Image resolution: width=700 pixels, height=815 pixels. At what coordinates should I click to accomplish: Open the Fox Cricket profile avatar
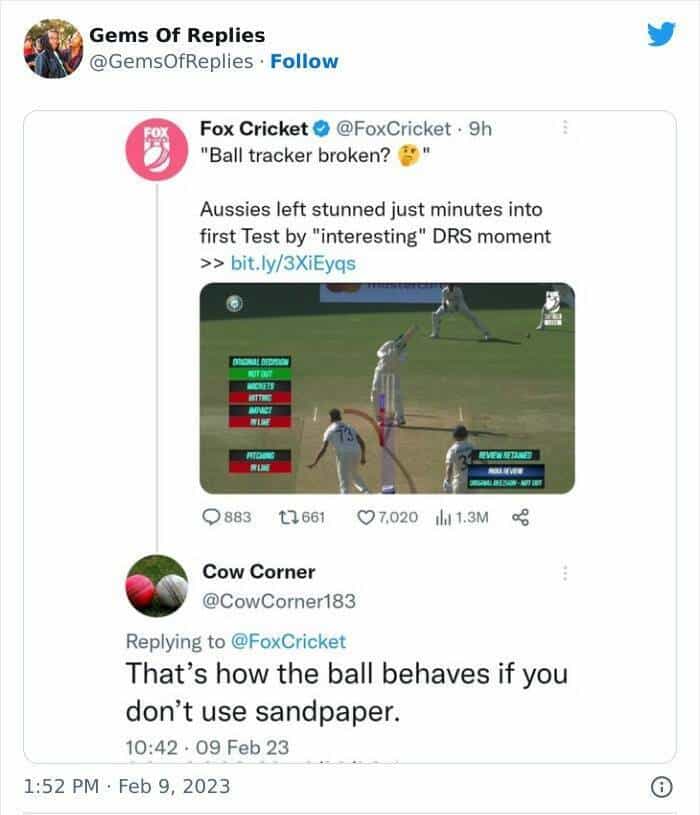pyautogui.click(x=157, y=150)
